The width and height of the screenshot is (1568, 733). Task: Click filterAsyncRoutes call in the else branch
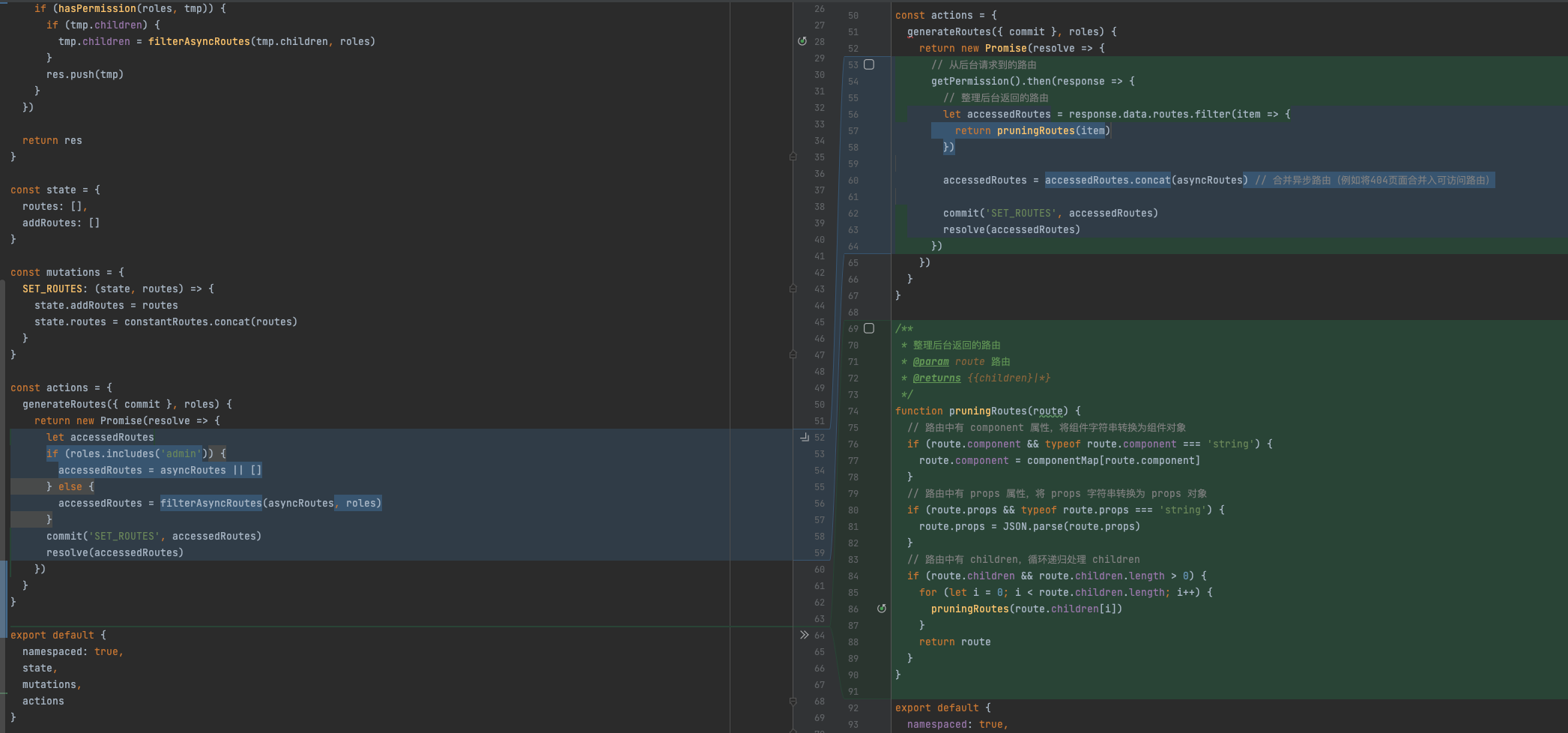[211, 503]
